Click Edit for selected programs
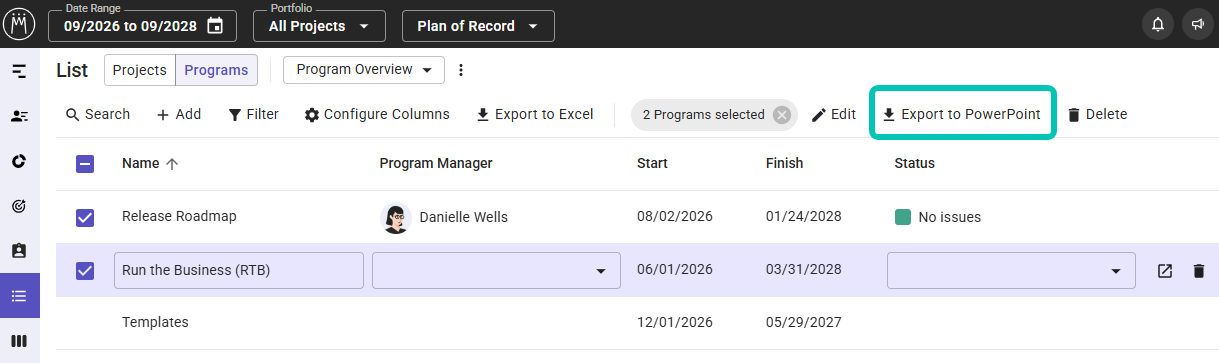 [834, 115]
